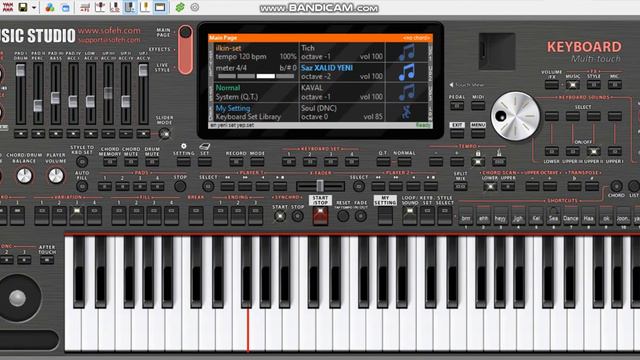Click the MY SETTING button
This screenshot has width=640, height=360.
(x=385, y=216)
